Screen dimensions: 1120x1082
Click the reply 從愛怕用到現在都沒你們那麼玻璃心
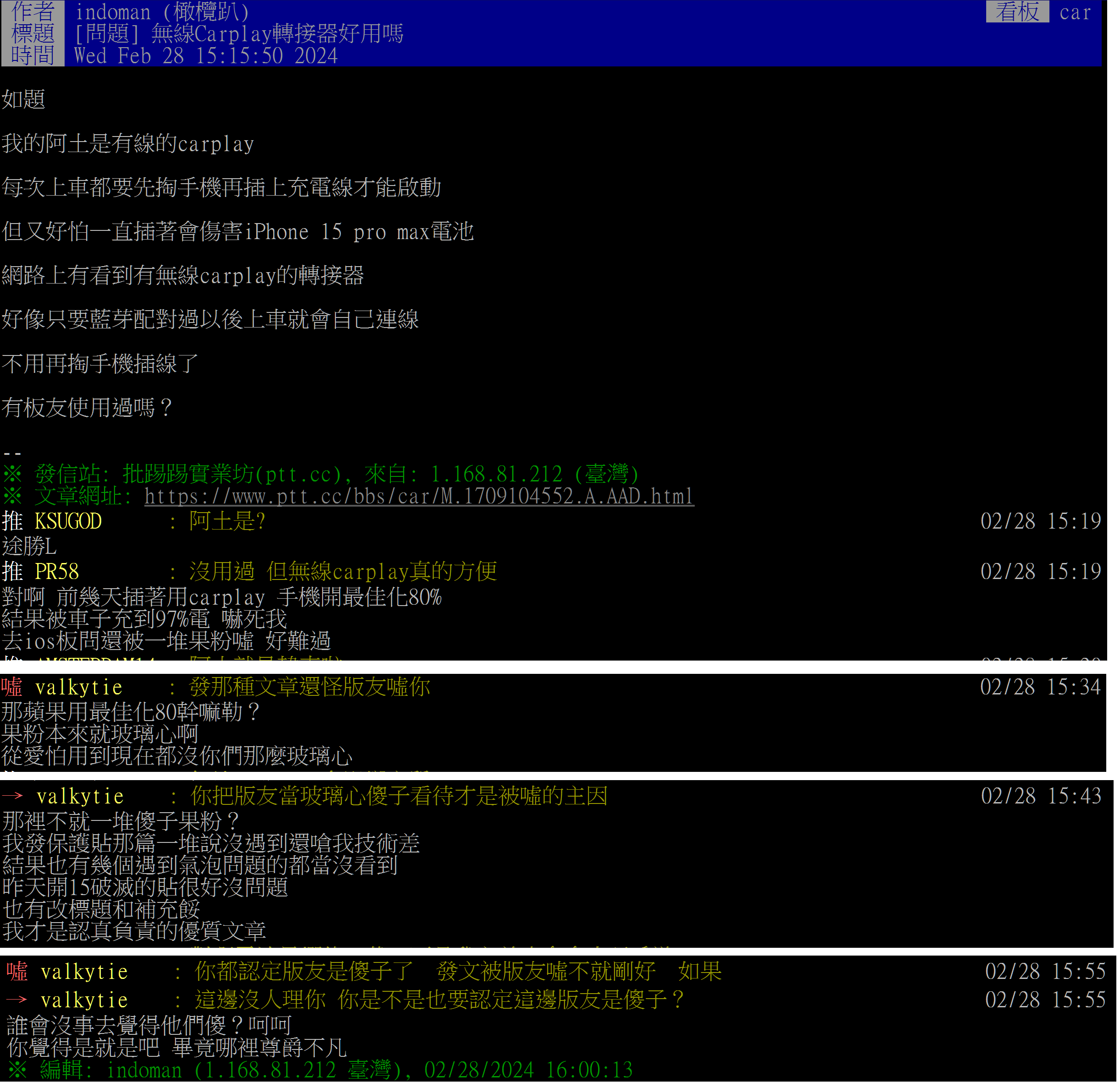pos(177,756)
